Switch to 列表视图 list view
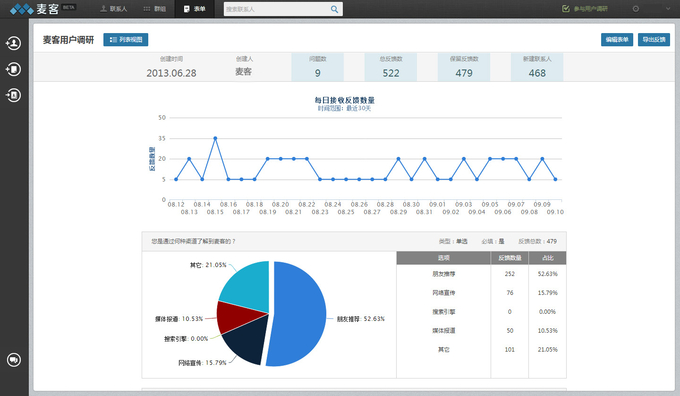Screen dimensions: 680x396 [126, 39]
